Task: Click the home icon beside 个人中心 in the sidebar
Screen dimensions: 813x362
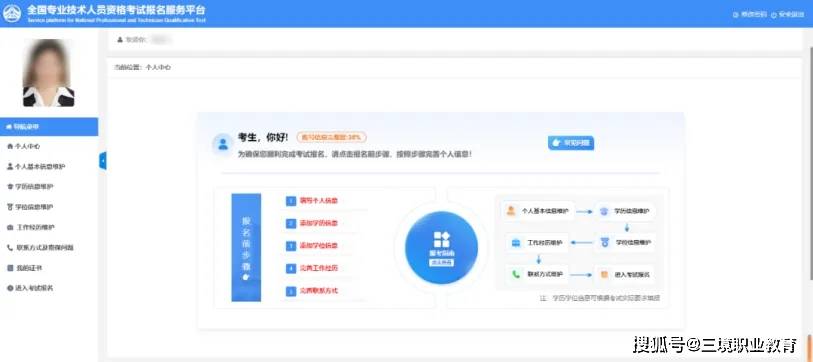Action: click(x=9, y=147)
